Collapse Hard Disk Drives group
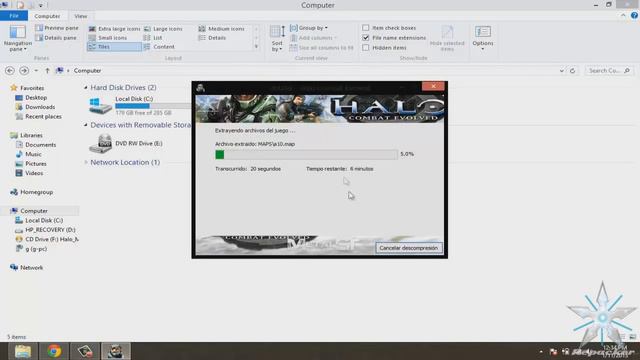Image resolution: width=640 pixels, height=360 pixels. pos(86,87)
